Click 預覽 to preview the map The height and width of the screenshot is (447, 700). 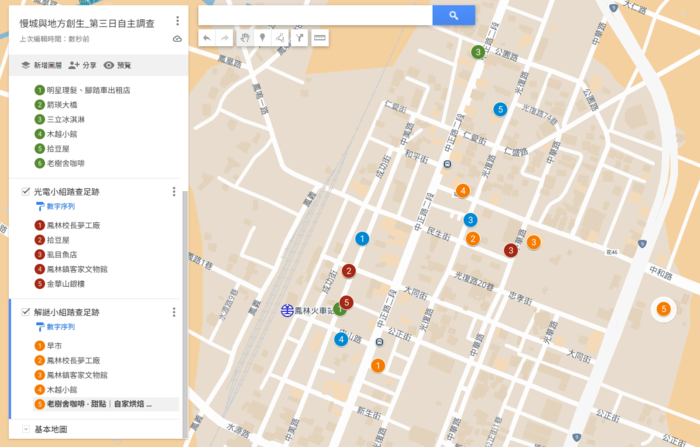[117, 65]
